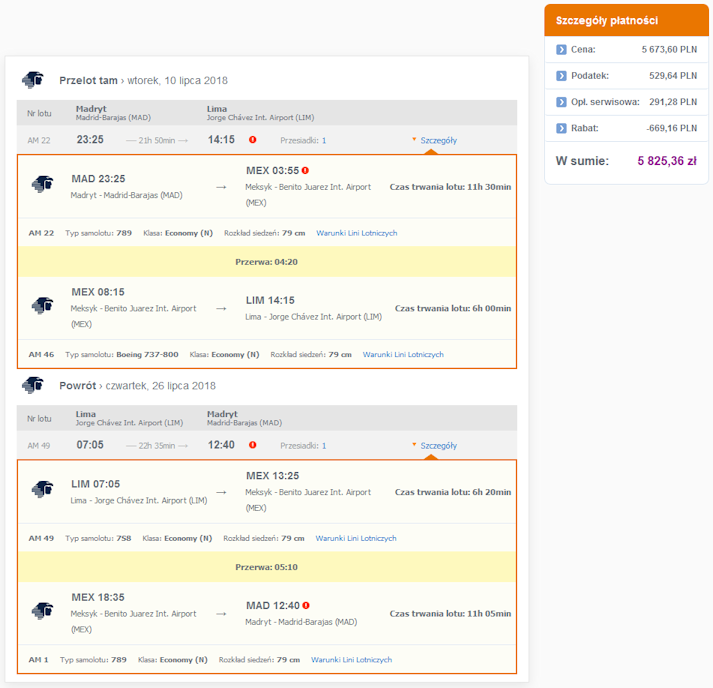
Task: Collapse Szczegóły for the outbound flight AM 22
Action: click(438, 140)
